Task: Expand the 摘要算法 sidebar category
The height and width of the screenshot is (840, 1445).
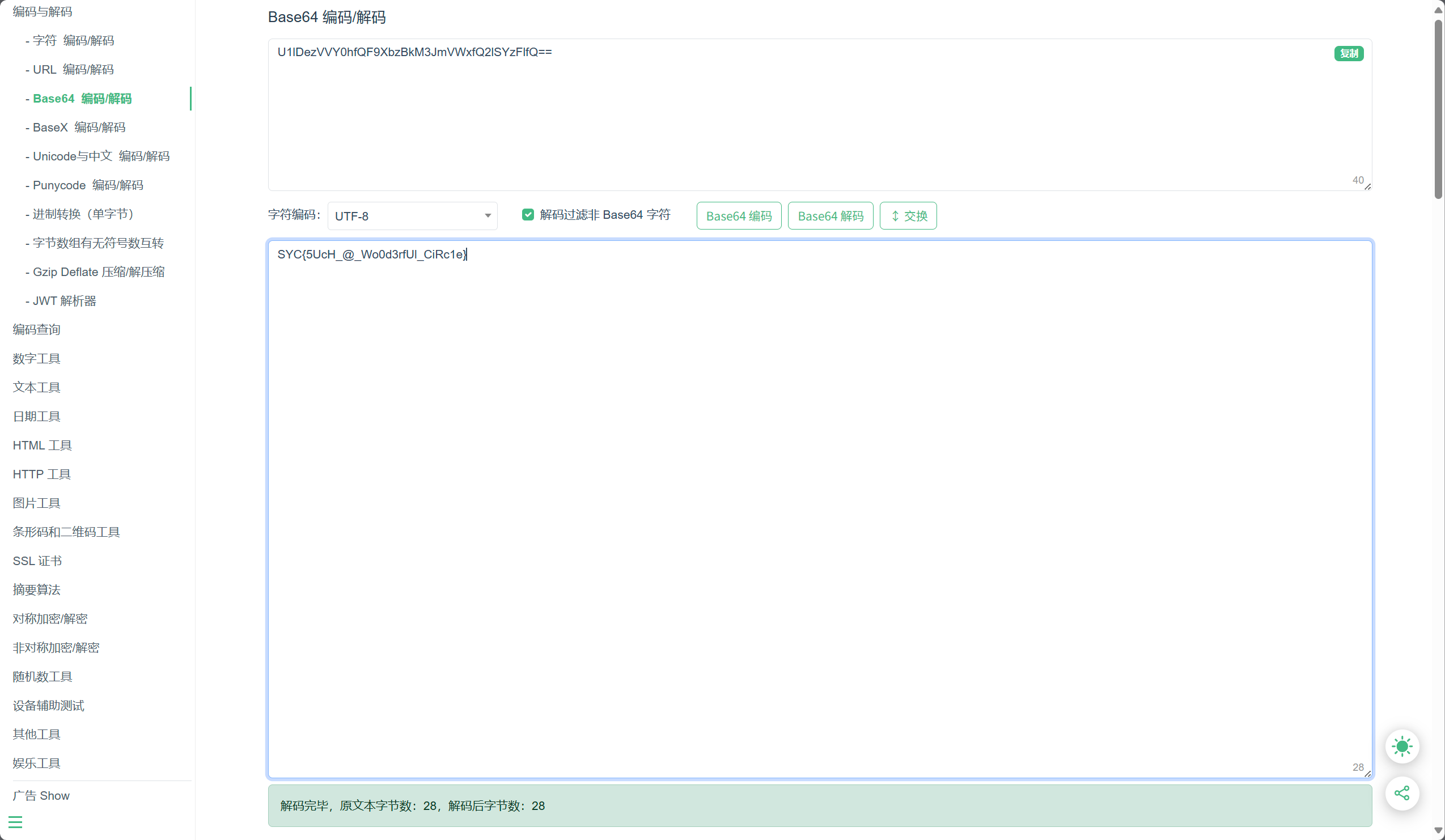Action: (x=36, y=589)
